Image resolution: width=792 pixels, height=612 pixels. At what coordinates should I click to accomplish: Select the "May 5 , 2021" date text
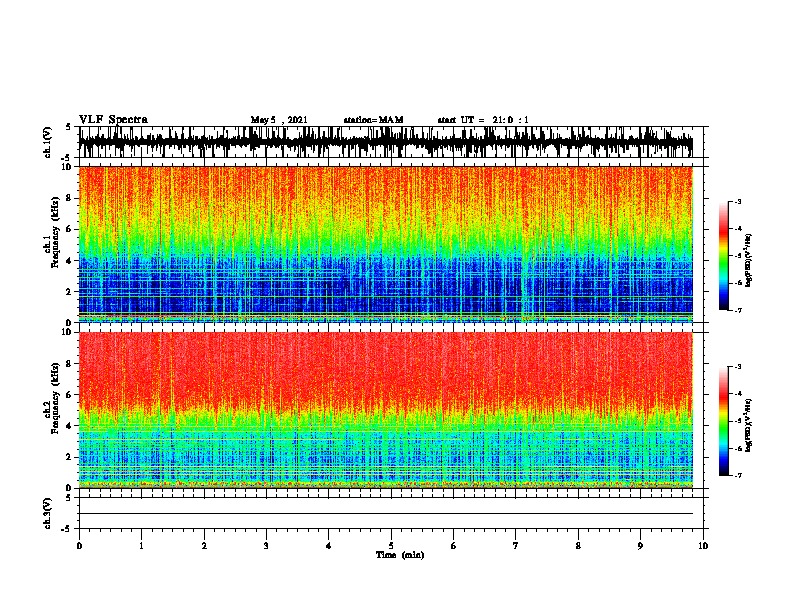coord(279,120)
